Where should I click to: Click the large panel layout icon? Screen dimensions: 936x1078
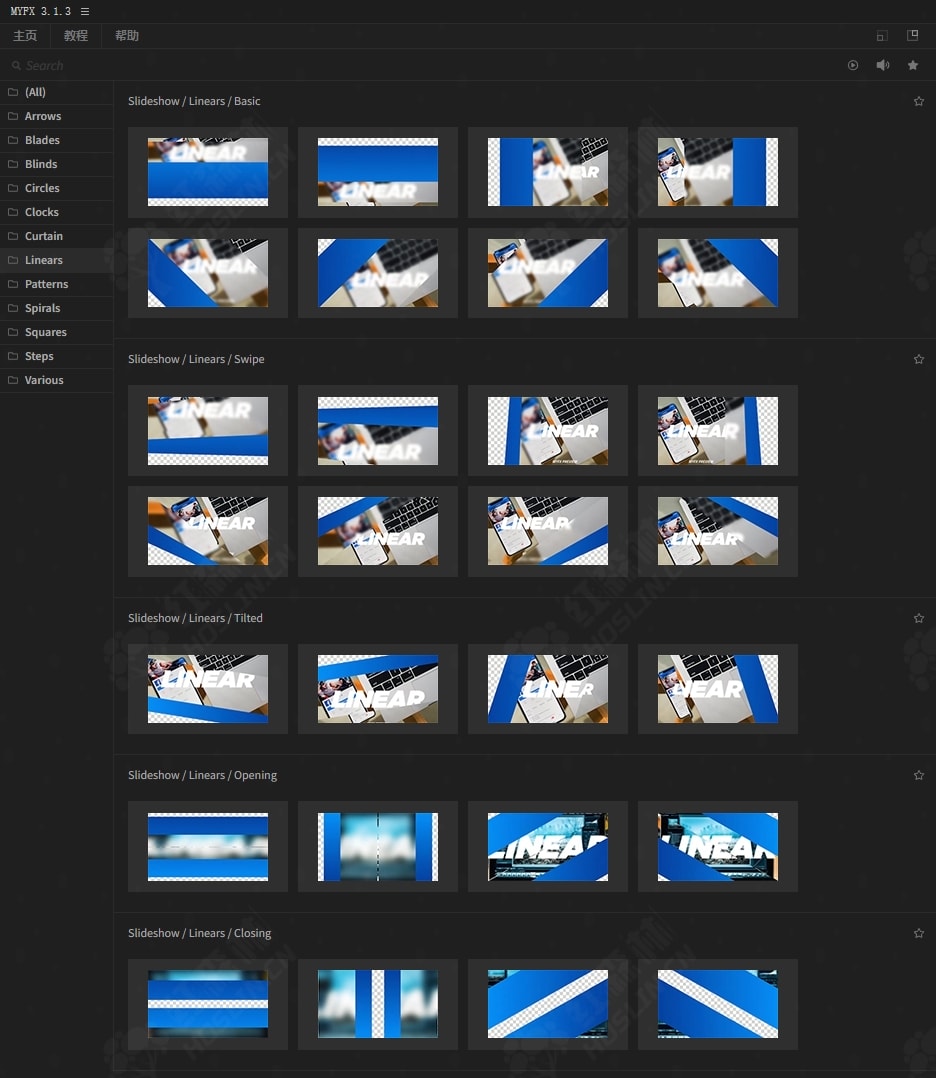coord(913,35)
